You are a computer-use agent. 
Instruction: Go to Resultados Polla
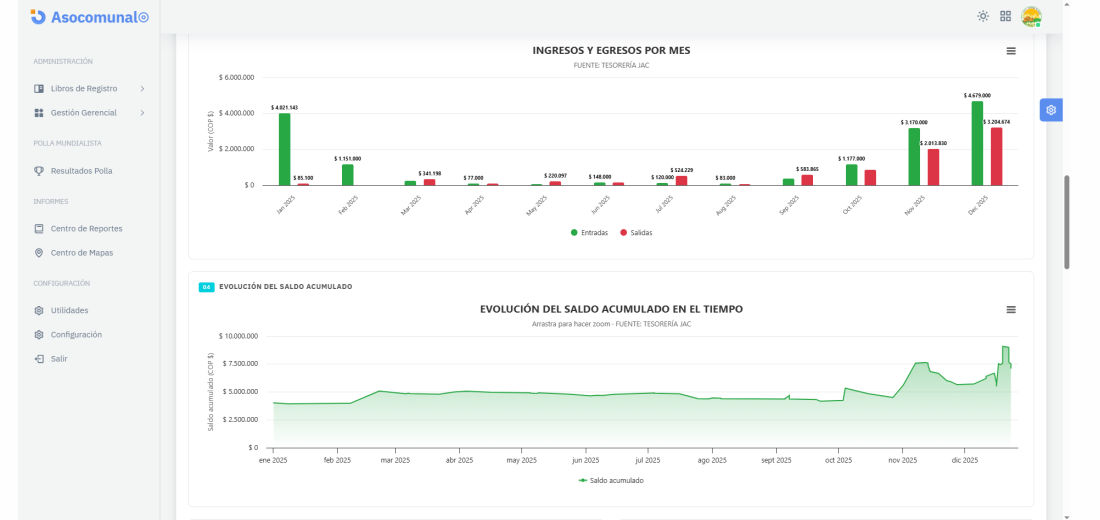81,171
